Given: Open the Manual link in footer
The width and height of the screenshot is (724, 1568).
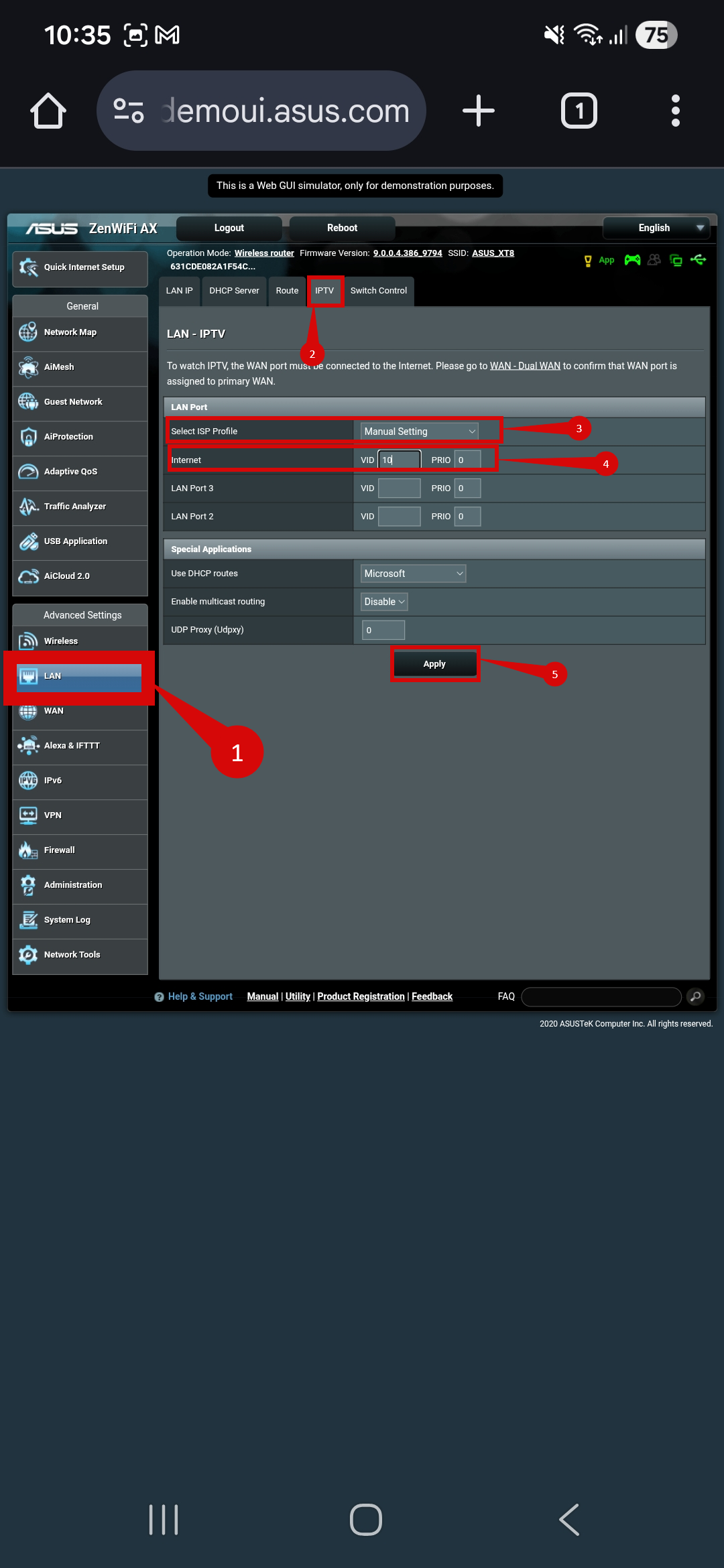Looking at the screenshot, I should click(263, 996).
